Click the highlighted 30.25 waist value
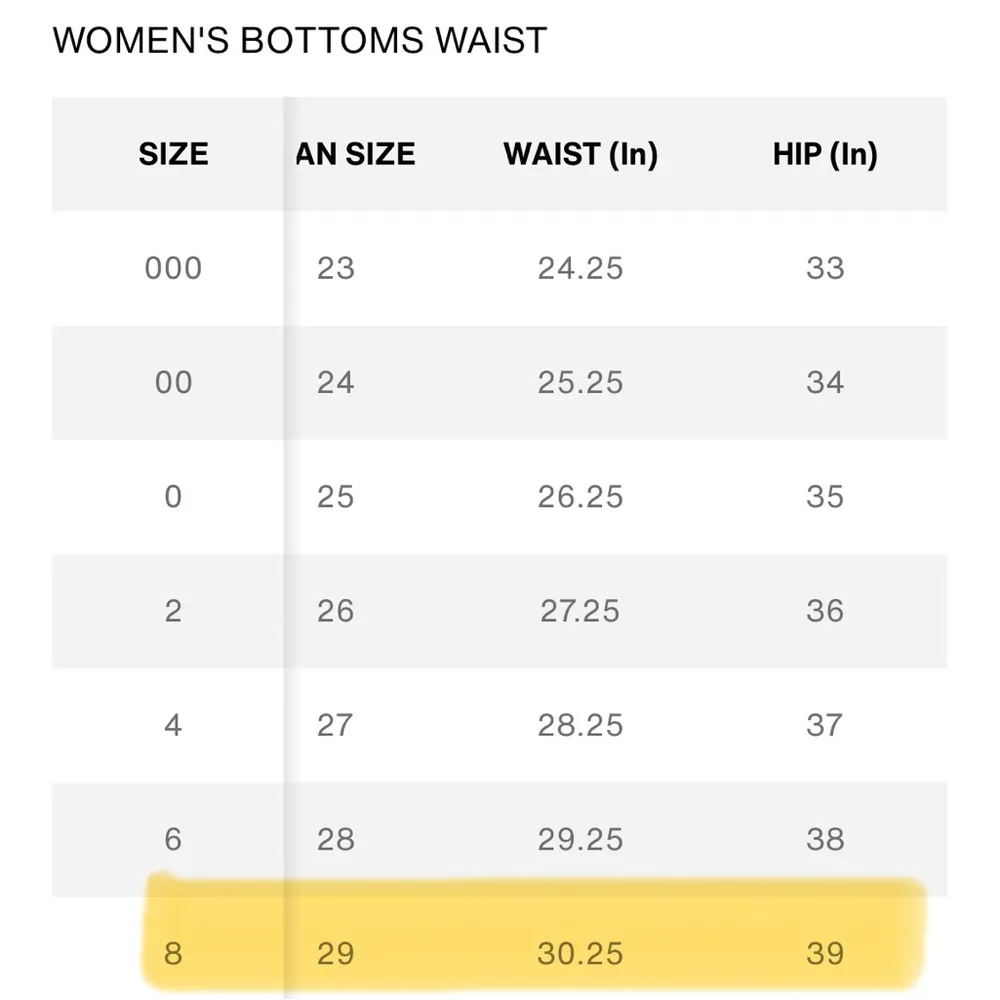 click(580, 953)
